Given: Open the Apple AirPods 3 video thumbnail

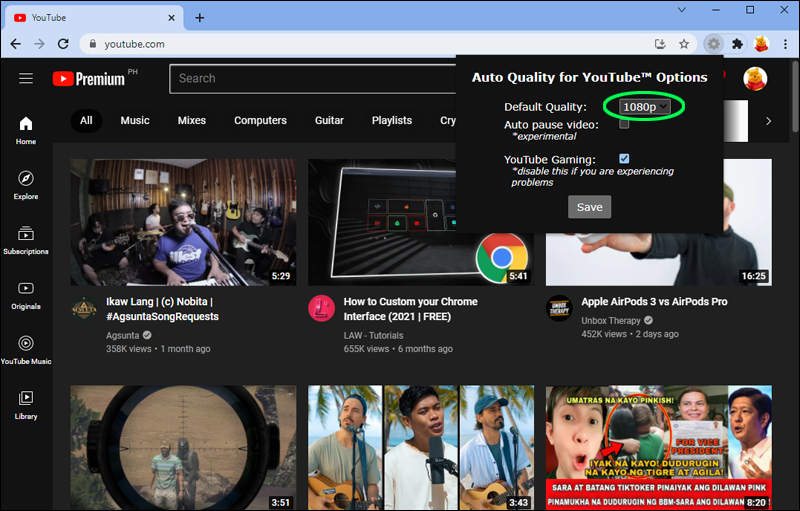Looking at the screenshot, I should click(x=658, y=222).
